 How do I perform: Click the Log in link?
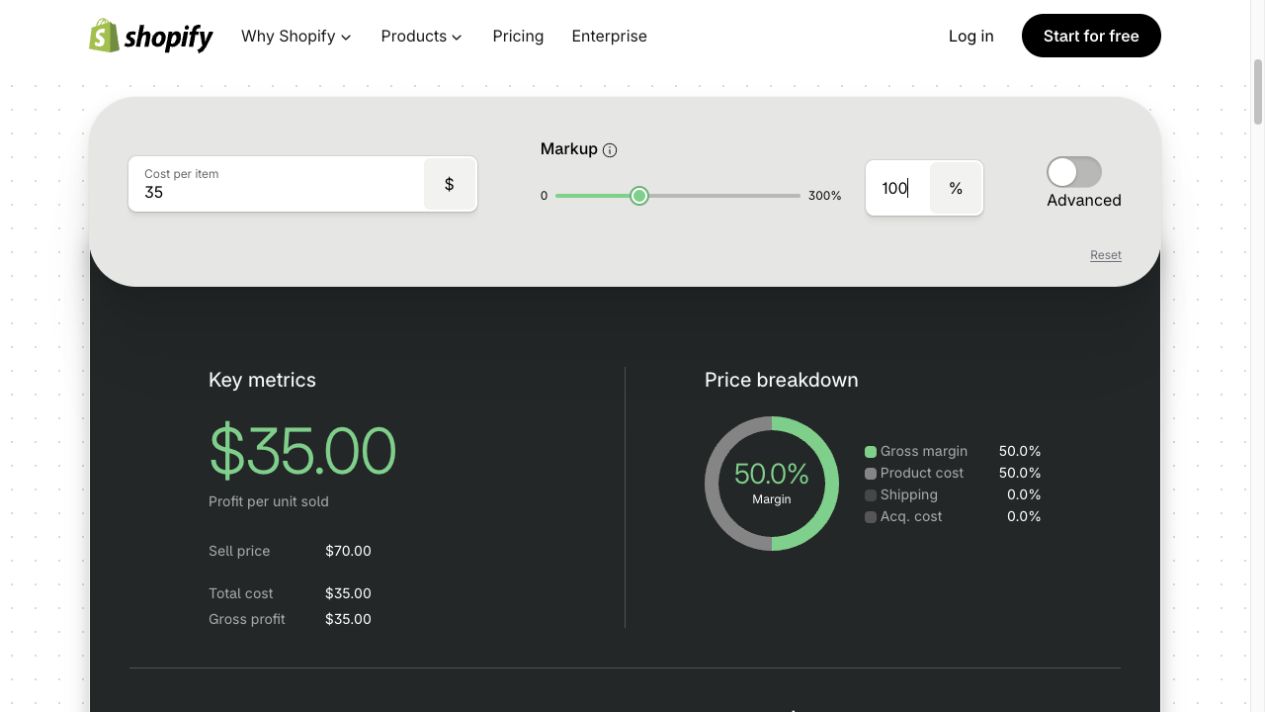tap(971, 36)
